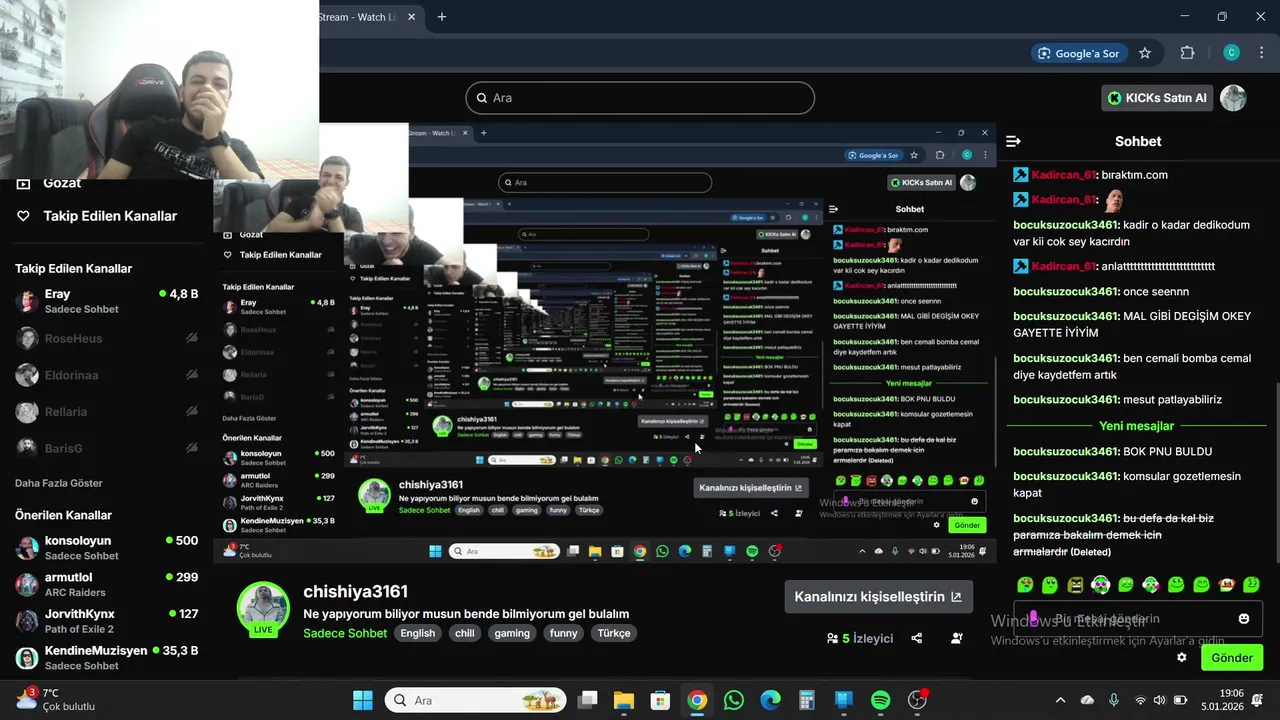Open the emoji picker in chat input
The width and height of the screenshot is (1280, 720).
pyautogui.click(x=1244, y=619)
